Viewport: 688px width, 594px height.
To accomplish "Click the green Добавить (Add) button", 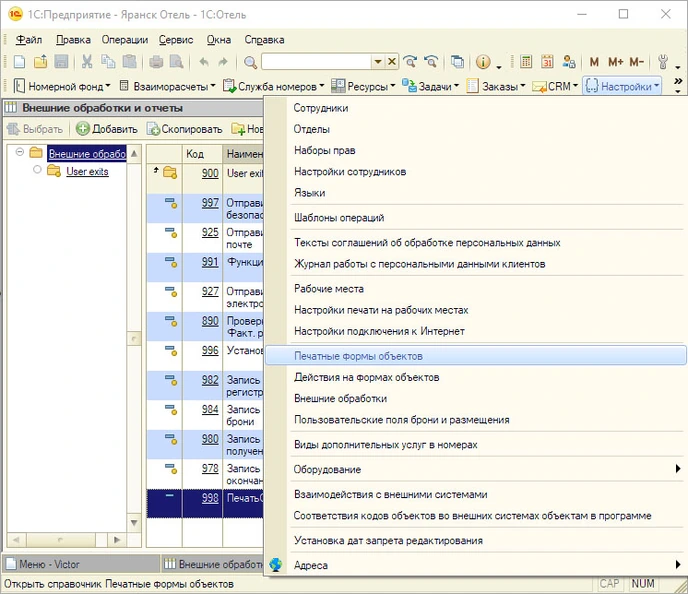I will click(x=107, y=129).
